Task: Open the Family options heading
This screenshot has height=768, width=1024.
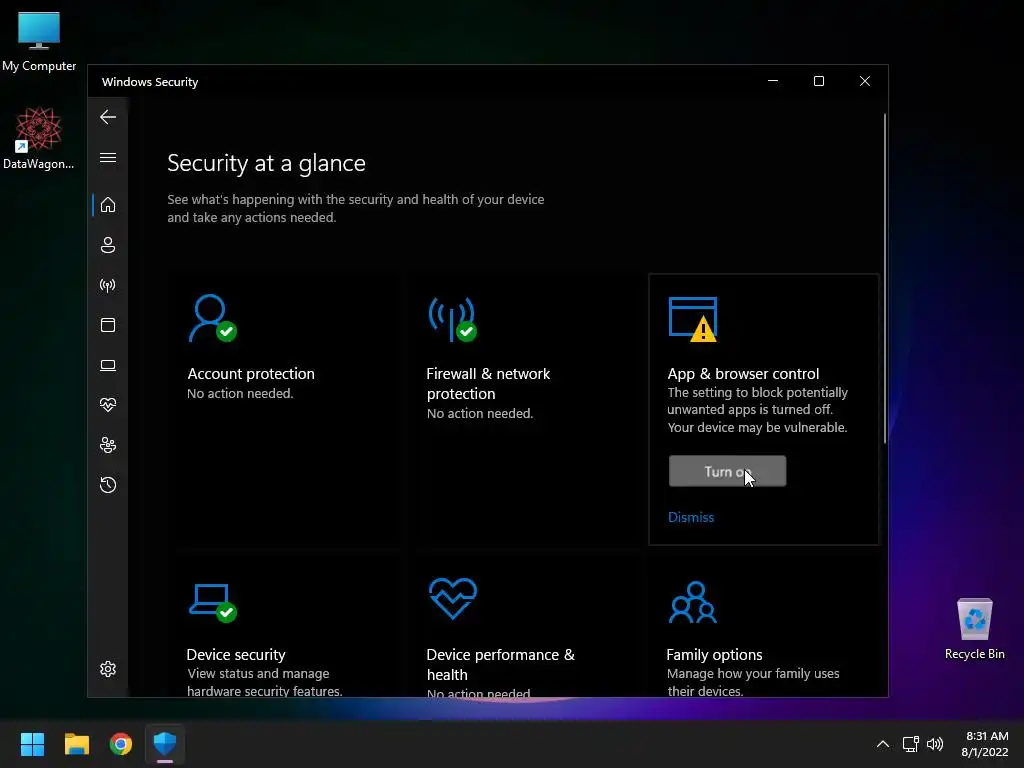Action: coord(714,654)
